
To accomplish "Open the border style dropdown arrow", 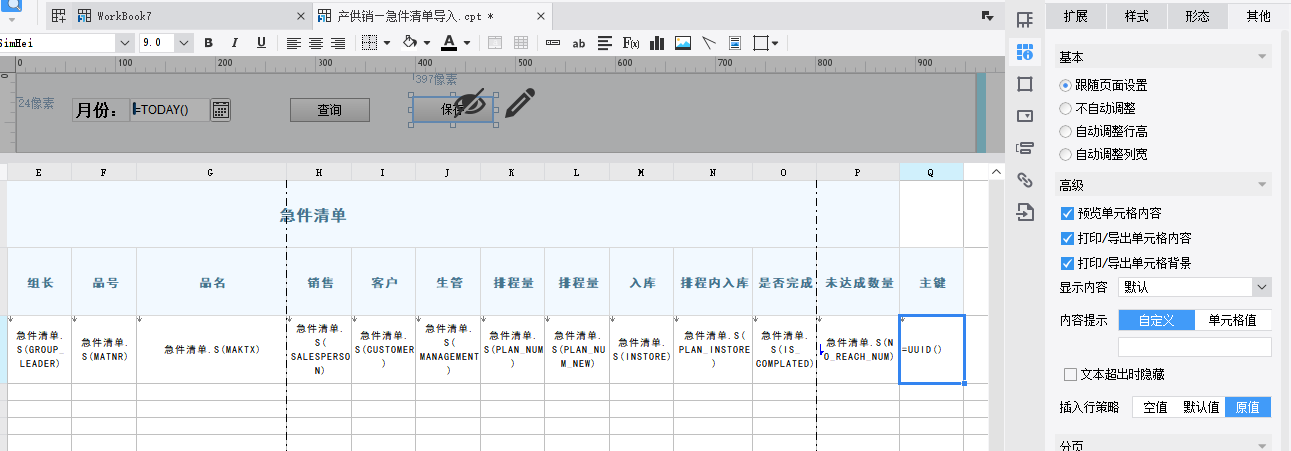I will coord(387,43).
